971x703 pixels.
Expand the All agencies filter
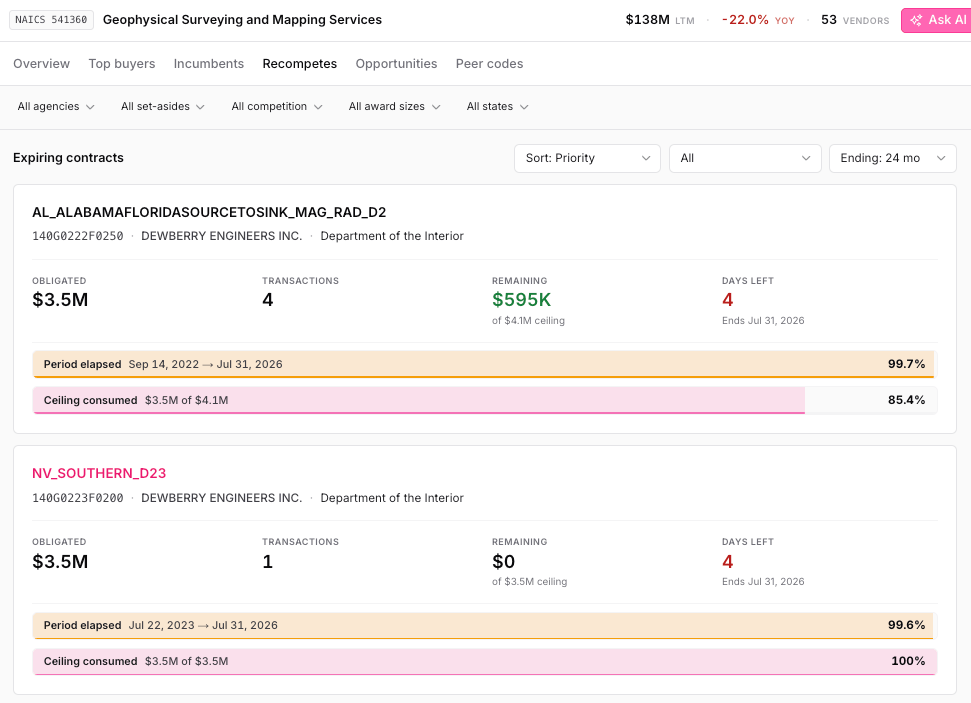56,107
